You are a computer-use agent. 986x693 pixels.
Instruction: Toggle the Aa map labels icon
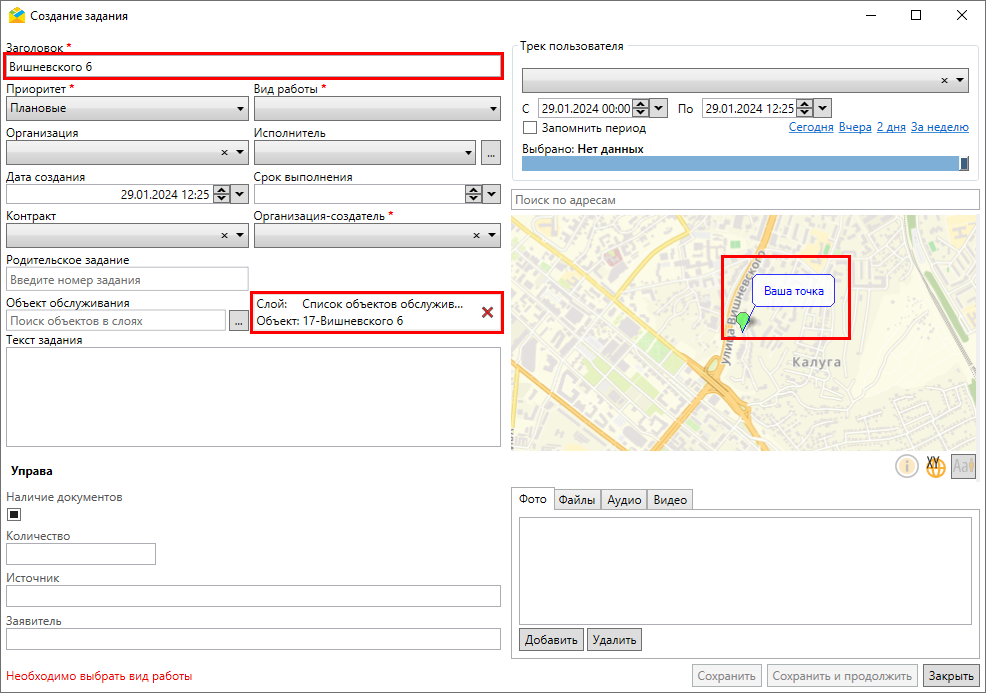pos(963,466)
